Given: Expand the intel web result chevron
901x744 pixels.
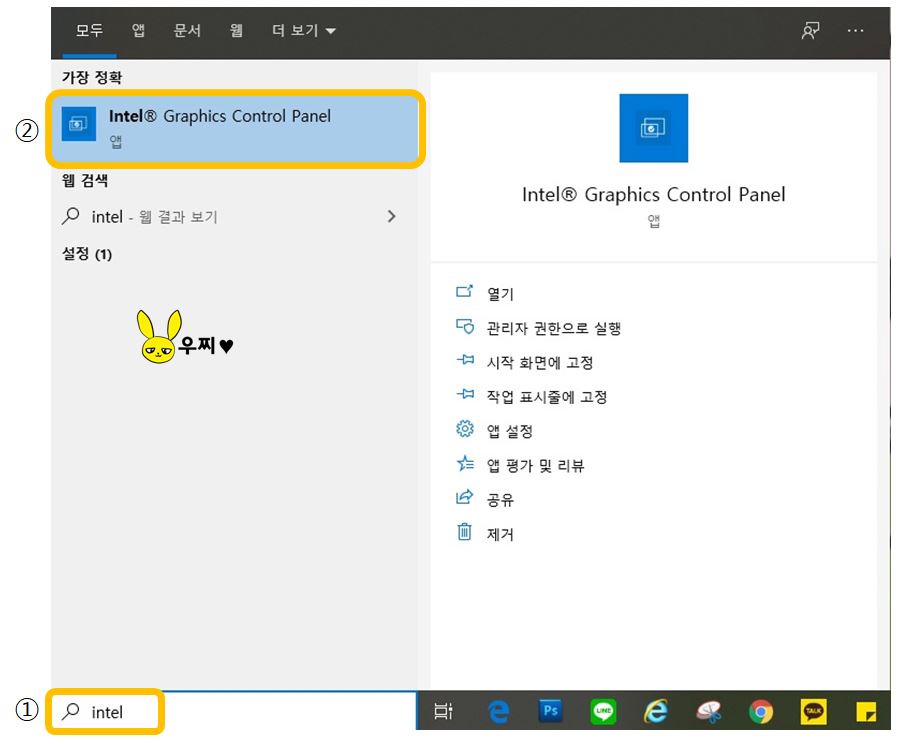Looking at the screenshot, I should tap(391, 217).
